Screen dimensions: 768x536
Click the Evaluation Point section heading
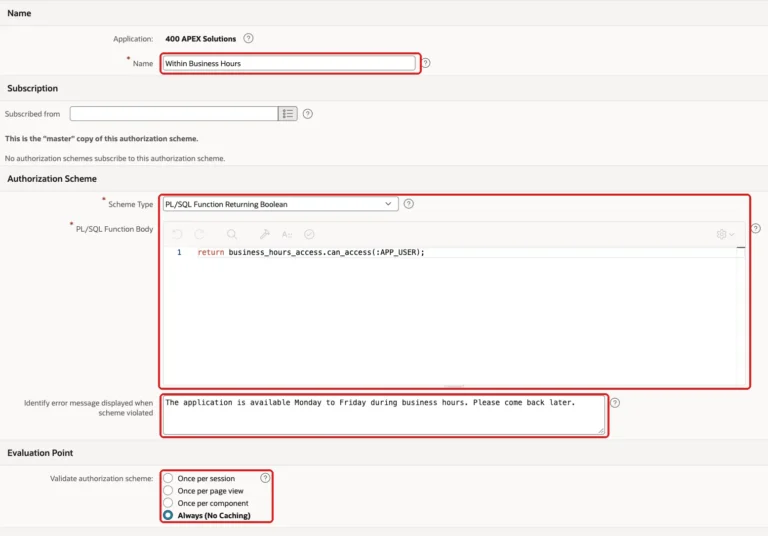coord(40,453)
